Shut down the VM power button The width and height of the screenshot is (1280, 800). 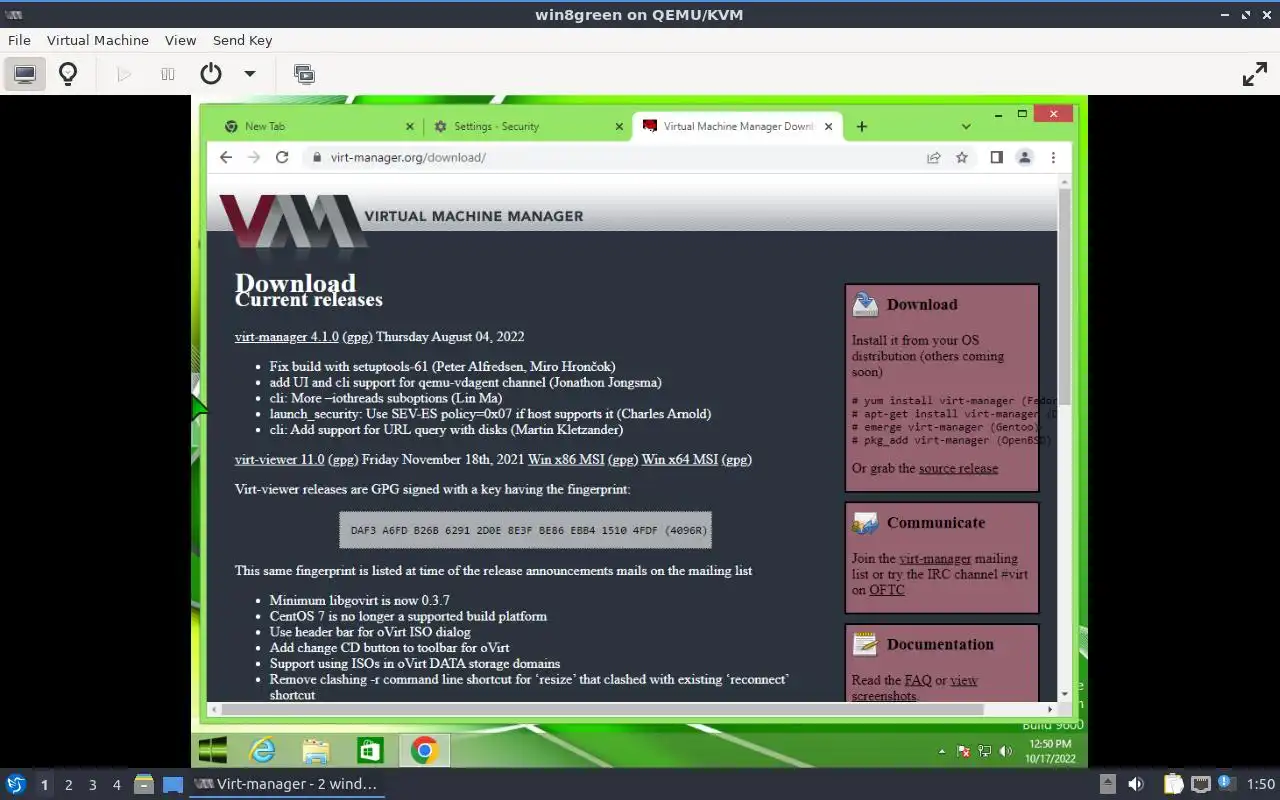210,74
